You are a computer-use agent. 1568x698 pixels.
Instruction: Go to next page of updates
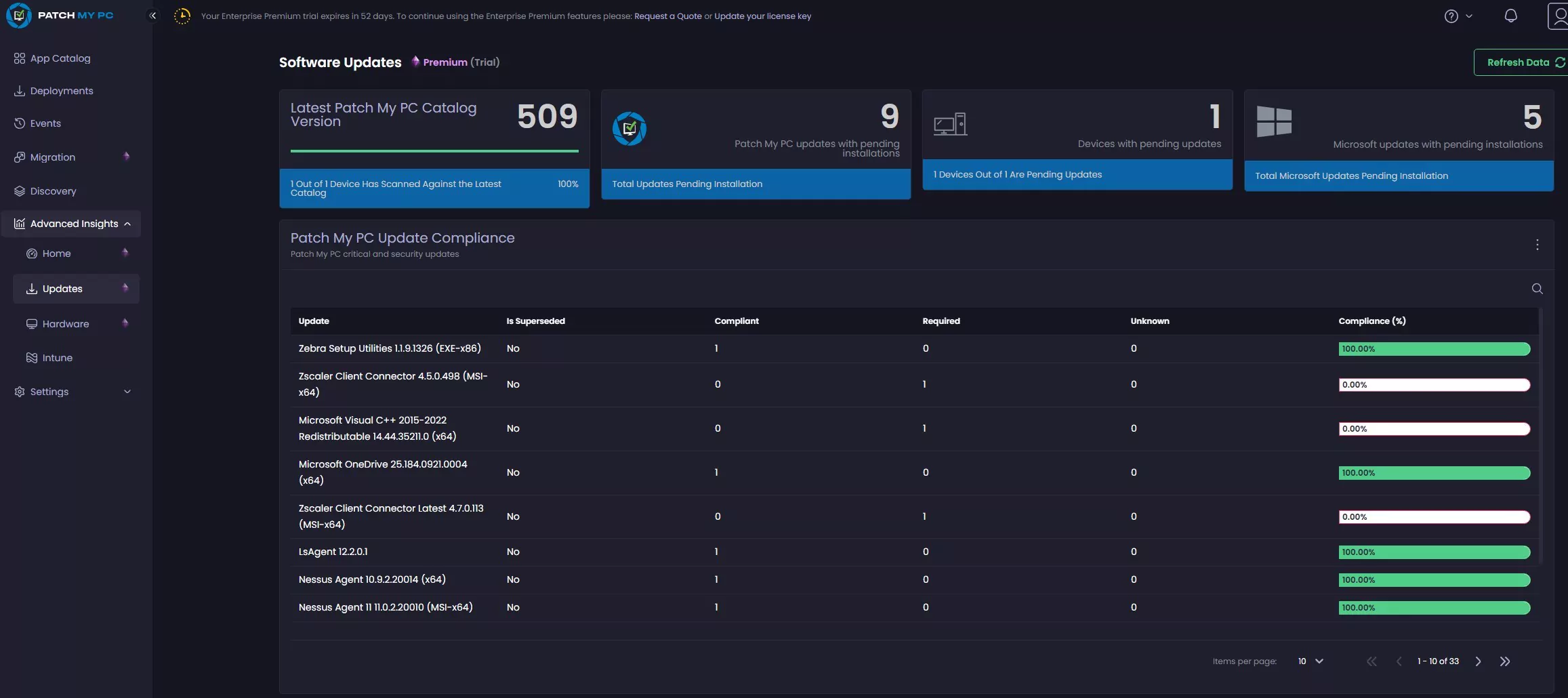tap(1478, 661)
